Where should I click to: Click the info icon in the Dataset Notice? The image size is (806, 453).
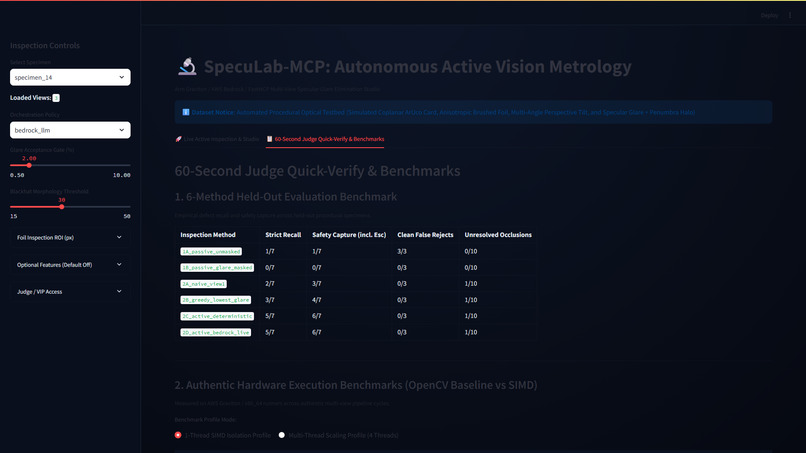[186, 112]
